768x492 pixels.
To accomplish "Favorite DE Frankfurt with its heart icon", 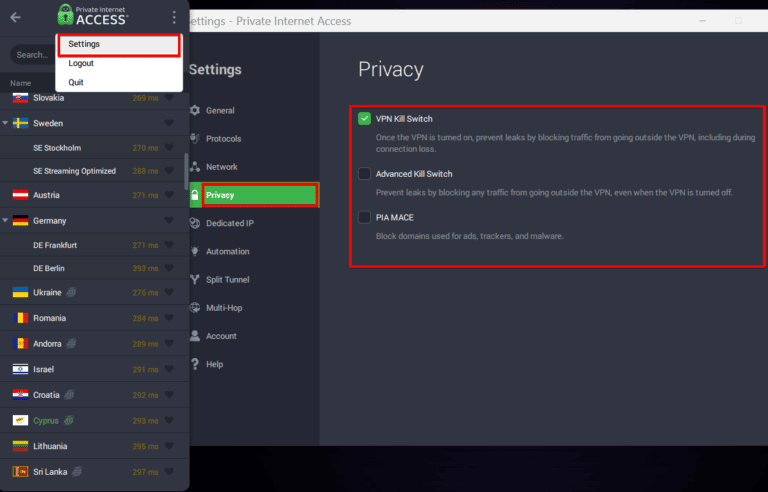I will tap(169, 245).
